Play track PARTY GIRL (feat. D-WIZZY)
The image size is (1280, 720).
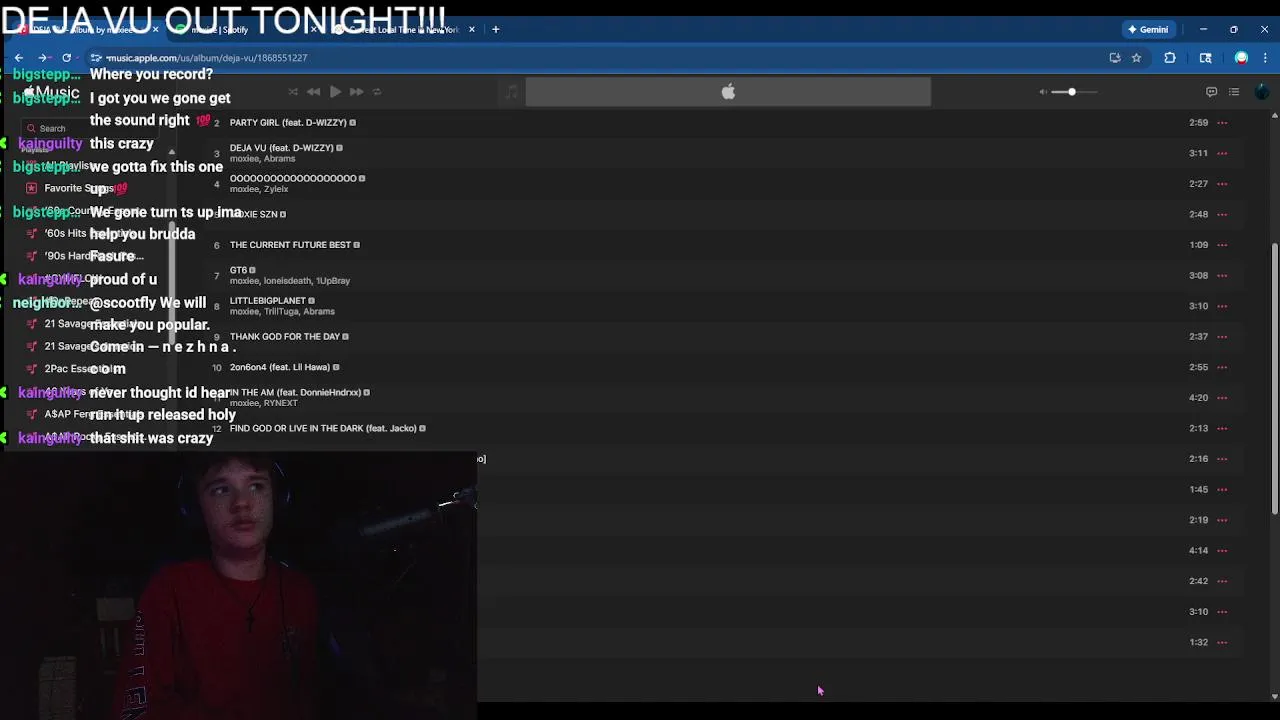tap(288, 122)
